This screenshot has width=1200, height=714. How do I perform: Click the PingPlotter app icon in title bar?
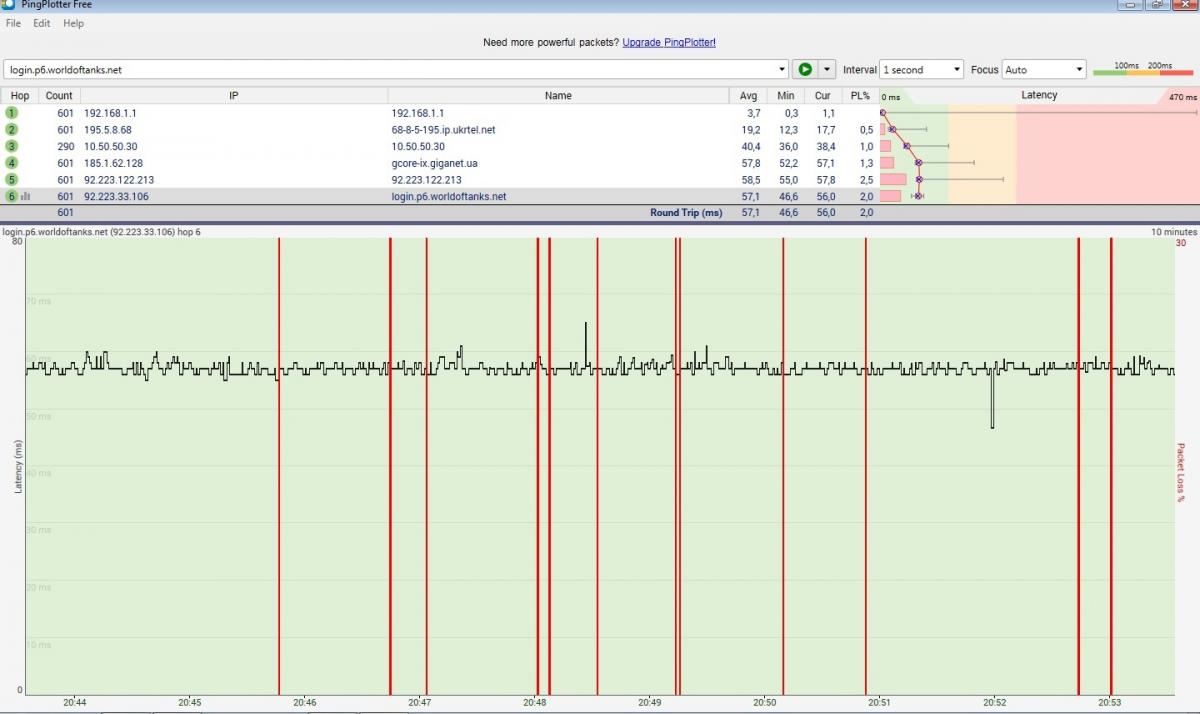tap(9, 4)
